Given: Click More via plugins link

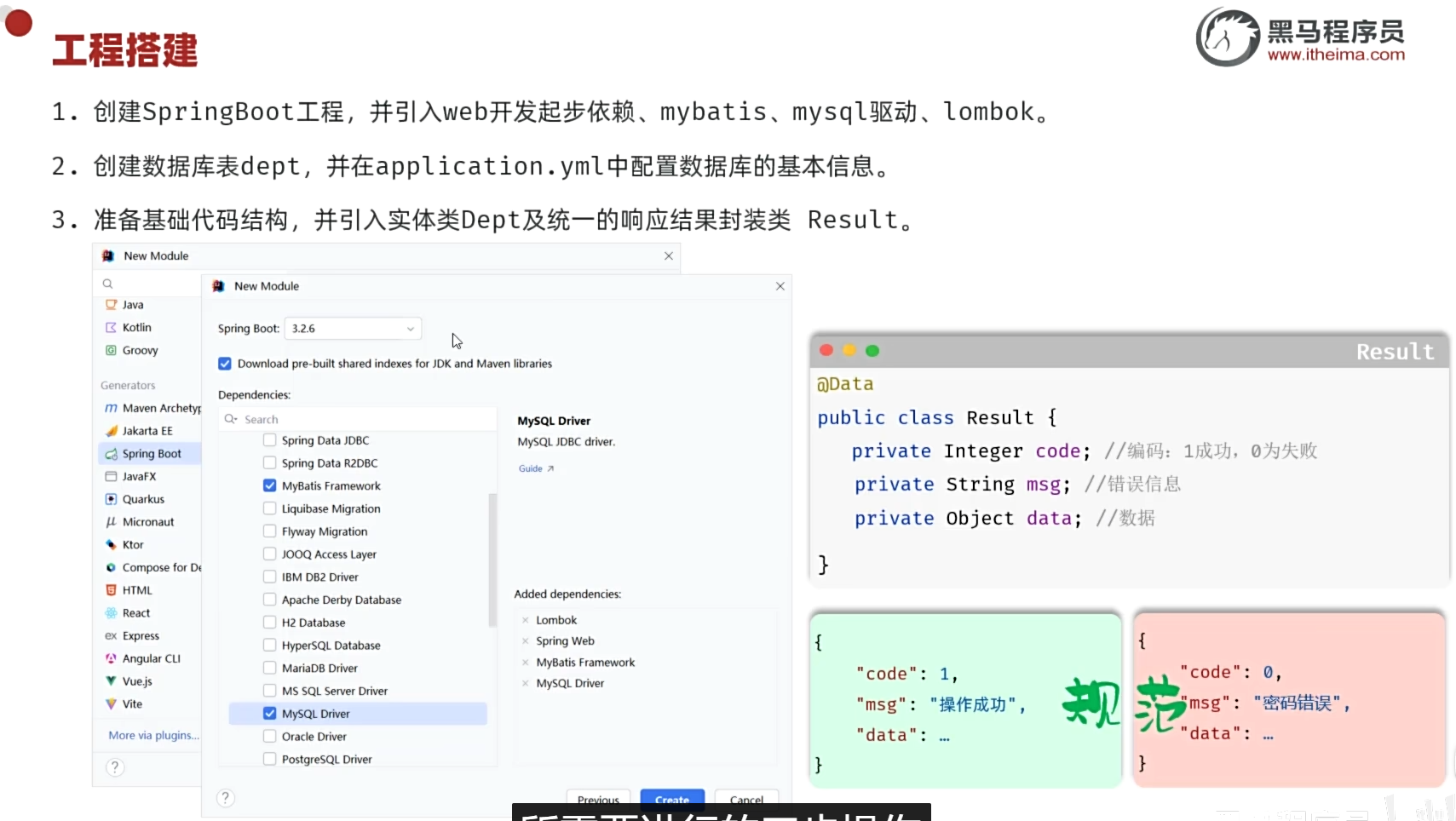Looking at the screenshot, I should pyautogui.click(x=153, y=736).
